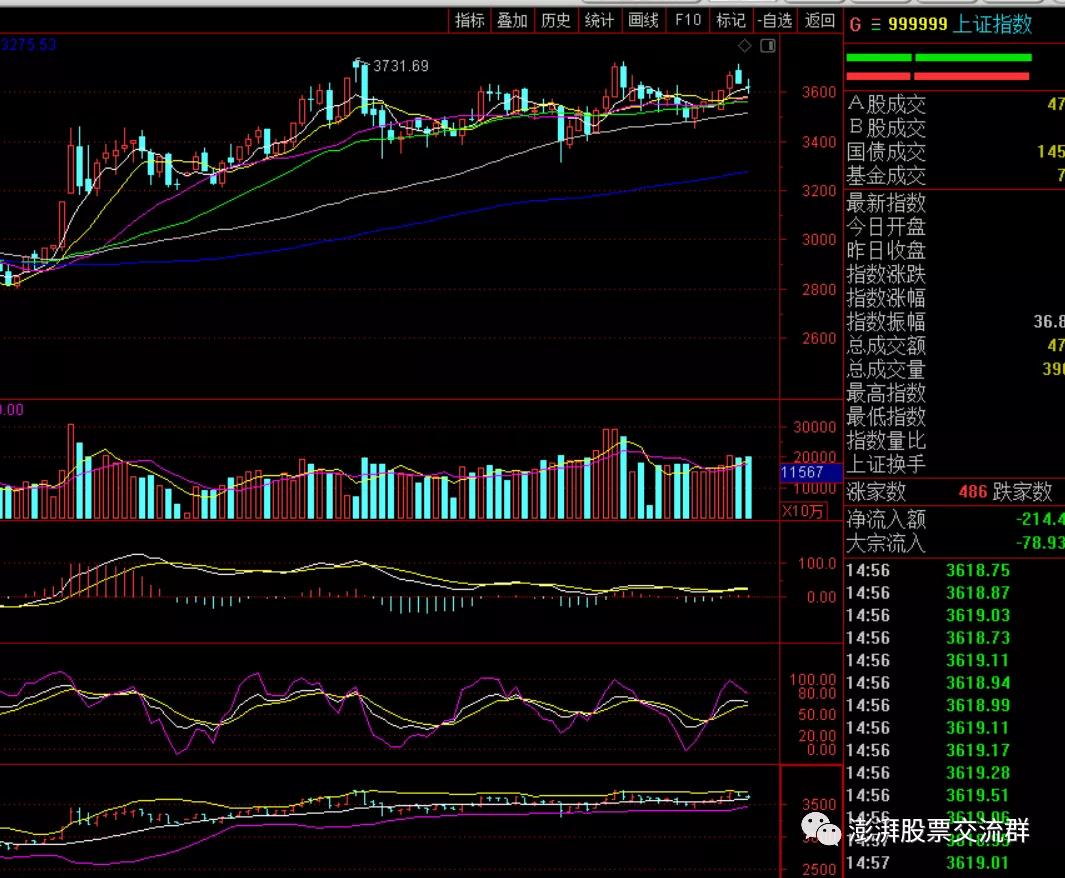The image size is (1065, 878).
Task: Click the 指数量比 row label
Action: (886, 441)
